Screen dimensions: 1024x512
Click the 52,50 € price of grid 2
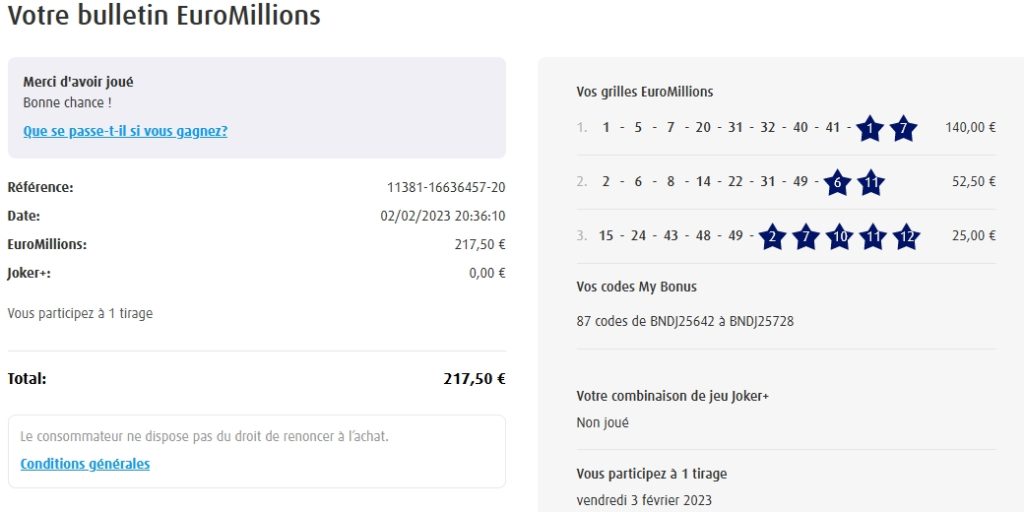973,181
